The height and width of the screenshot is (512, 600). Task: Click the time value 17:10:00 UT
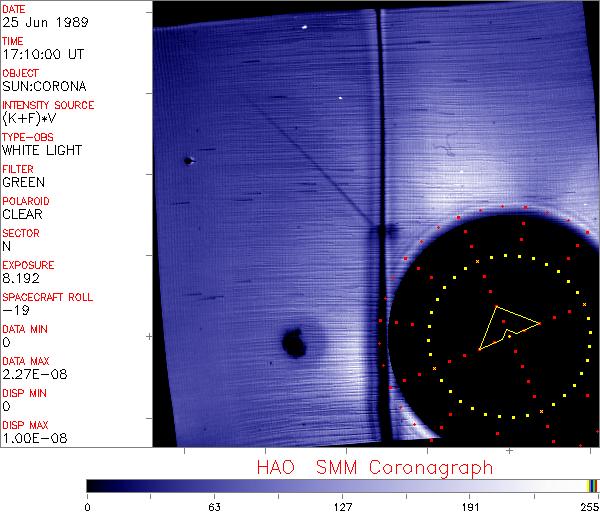pyautogui.click(x=42, y=54)
